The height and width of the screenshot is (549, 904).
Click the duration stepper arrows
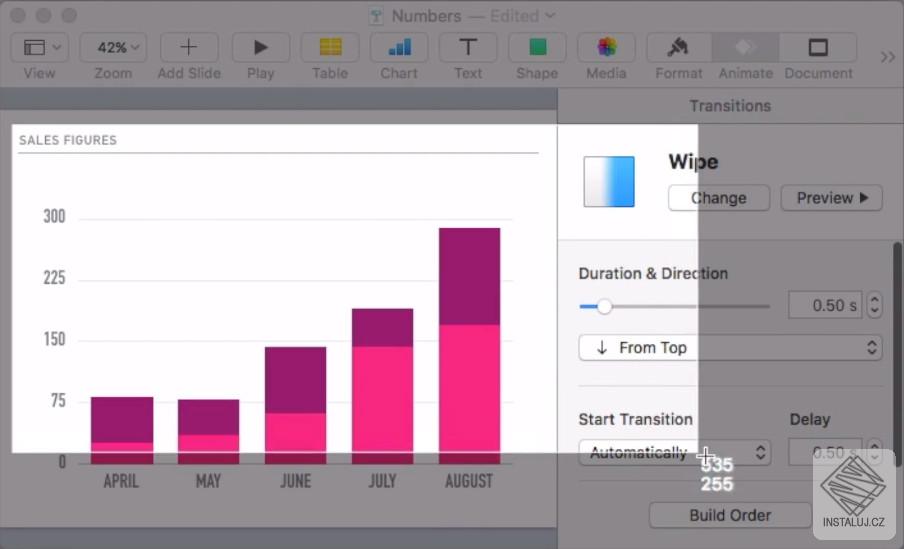[x=875, y=305]
